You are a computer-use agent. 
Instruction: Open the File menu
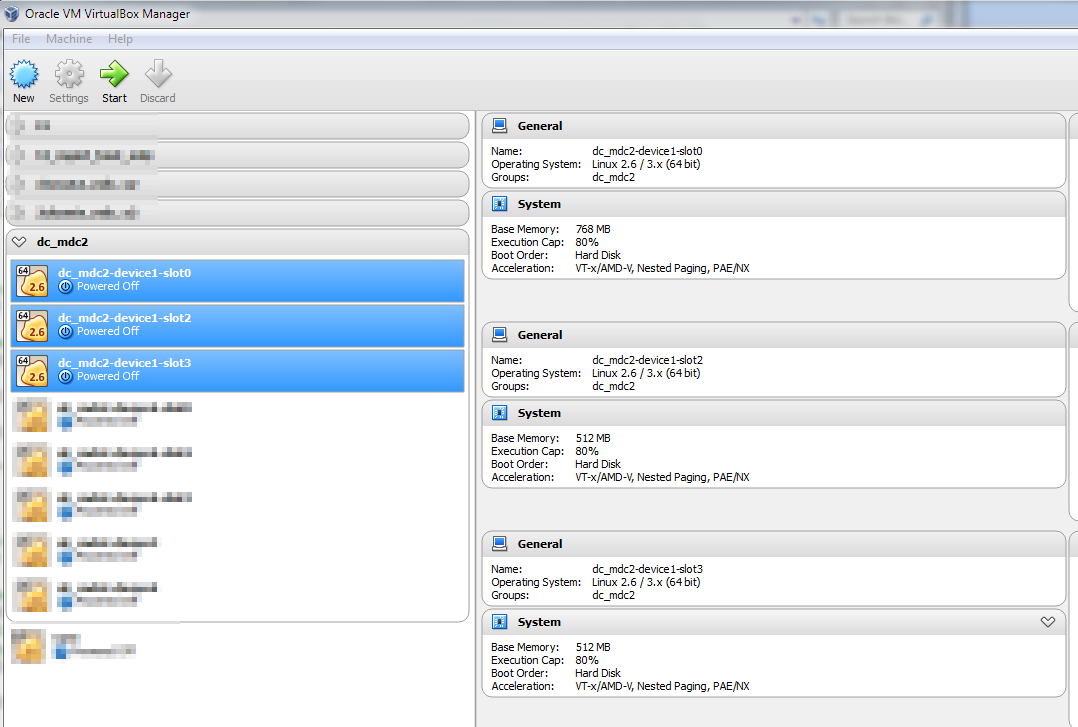point(21,39)
